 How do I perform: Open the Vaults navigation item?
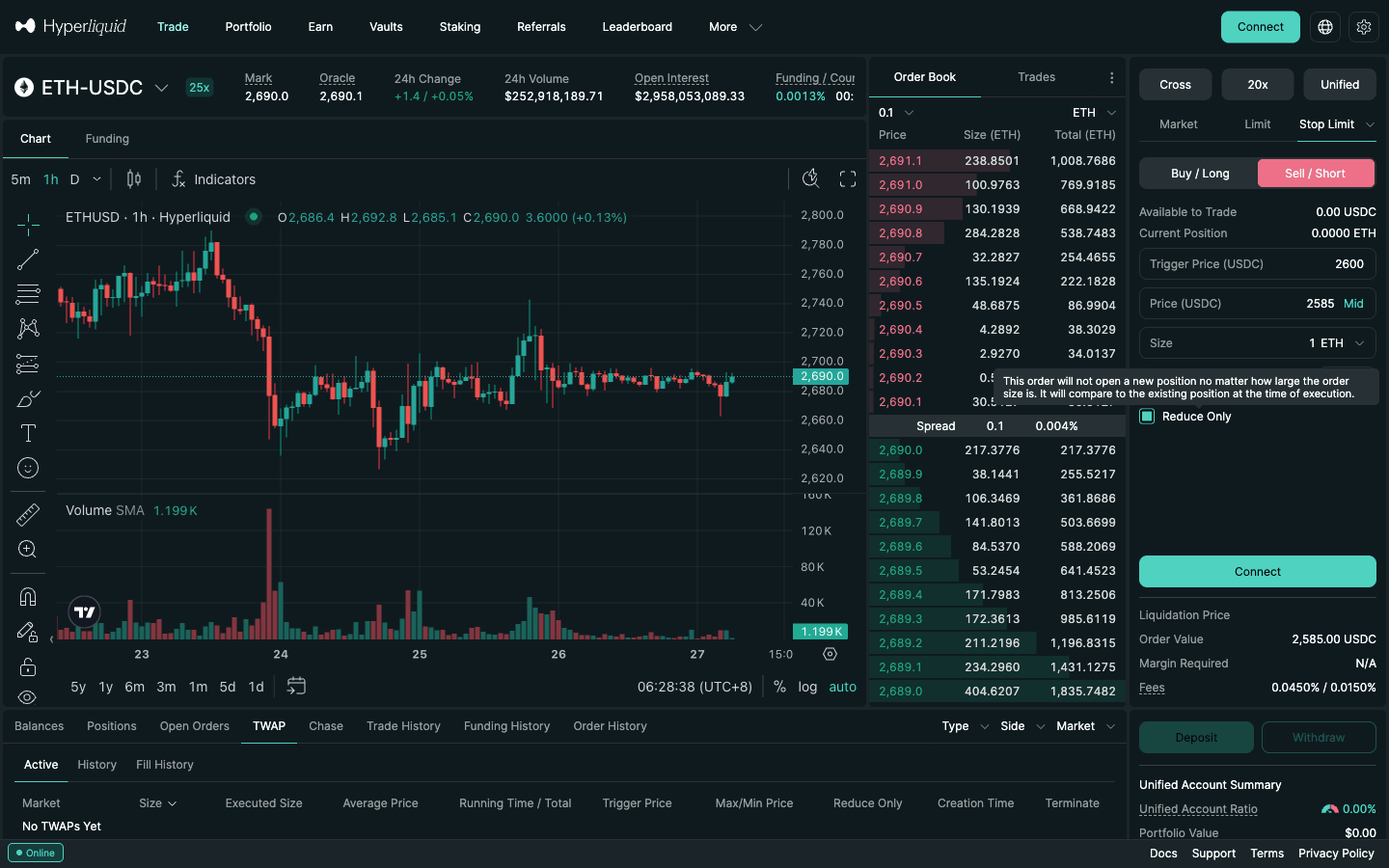coord(386,27)
